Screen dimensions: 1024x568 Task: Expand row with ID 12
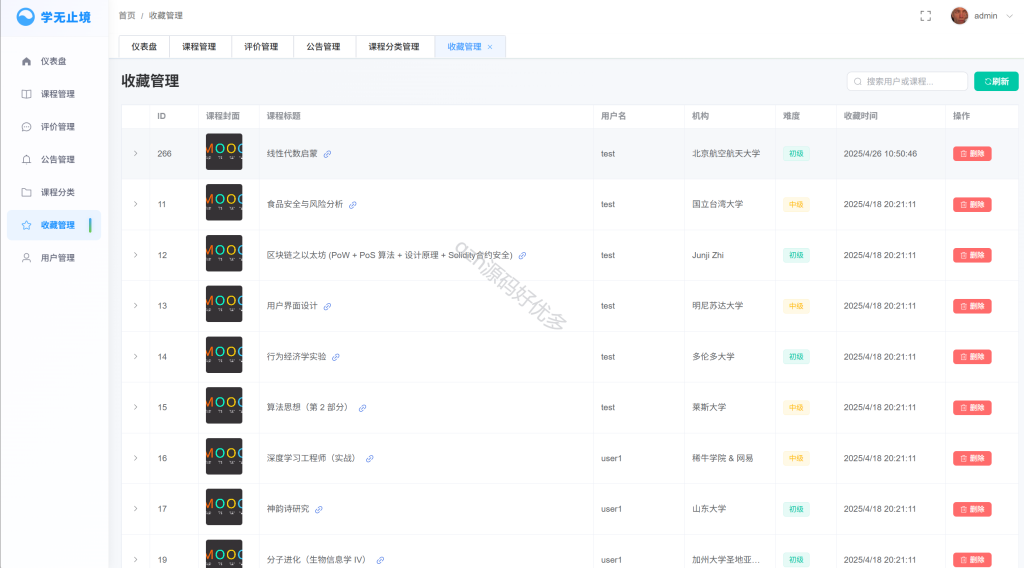pos(136,255)
